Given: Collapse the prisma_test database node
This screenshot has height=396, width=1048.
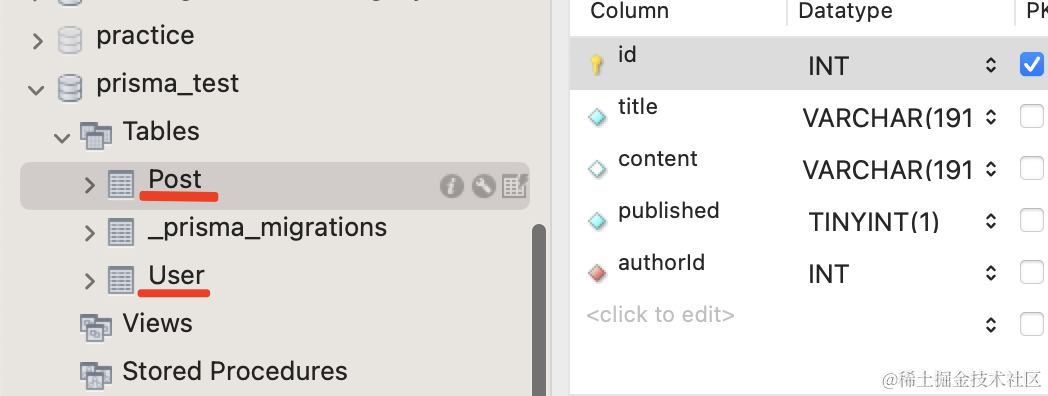Looking at the screenshot, I should 37,89.
